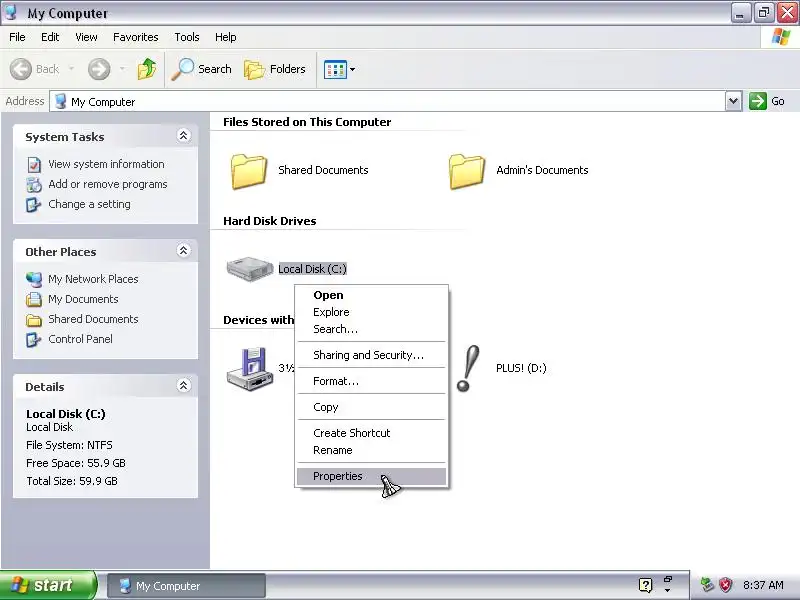Click the 8:37 AM taskbar clock

(x=763, y=585)
